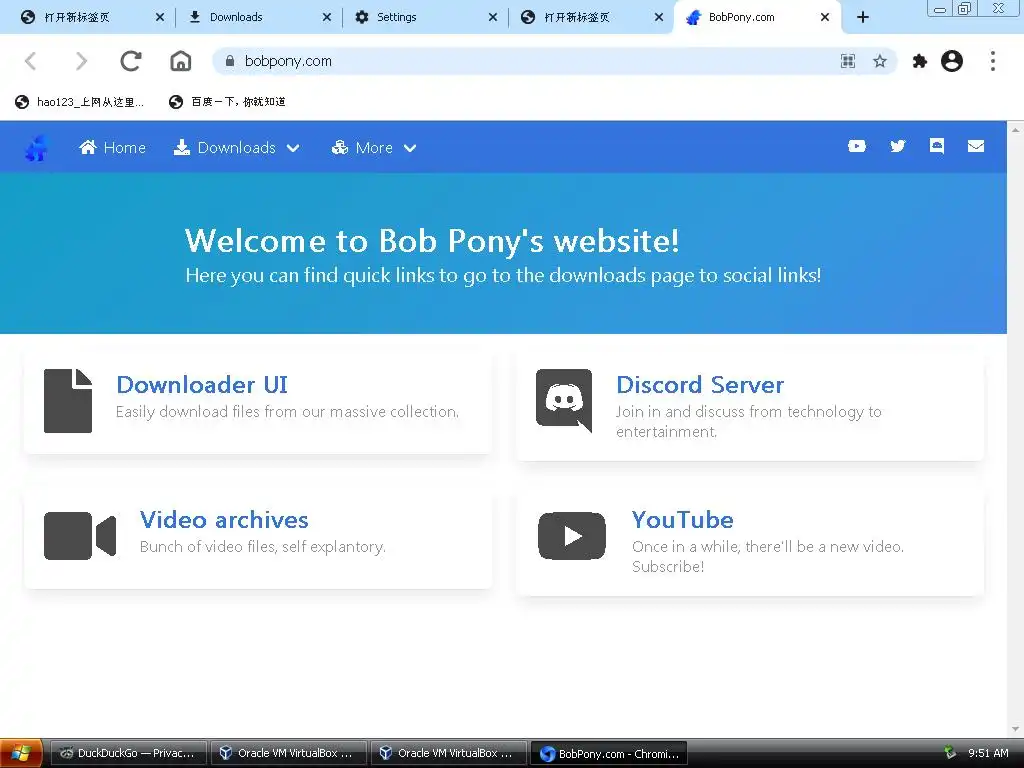The height and width of the screenshot is (768, 1024).
Task: Close the Settings tab
Action: coord(493,18)
